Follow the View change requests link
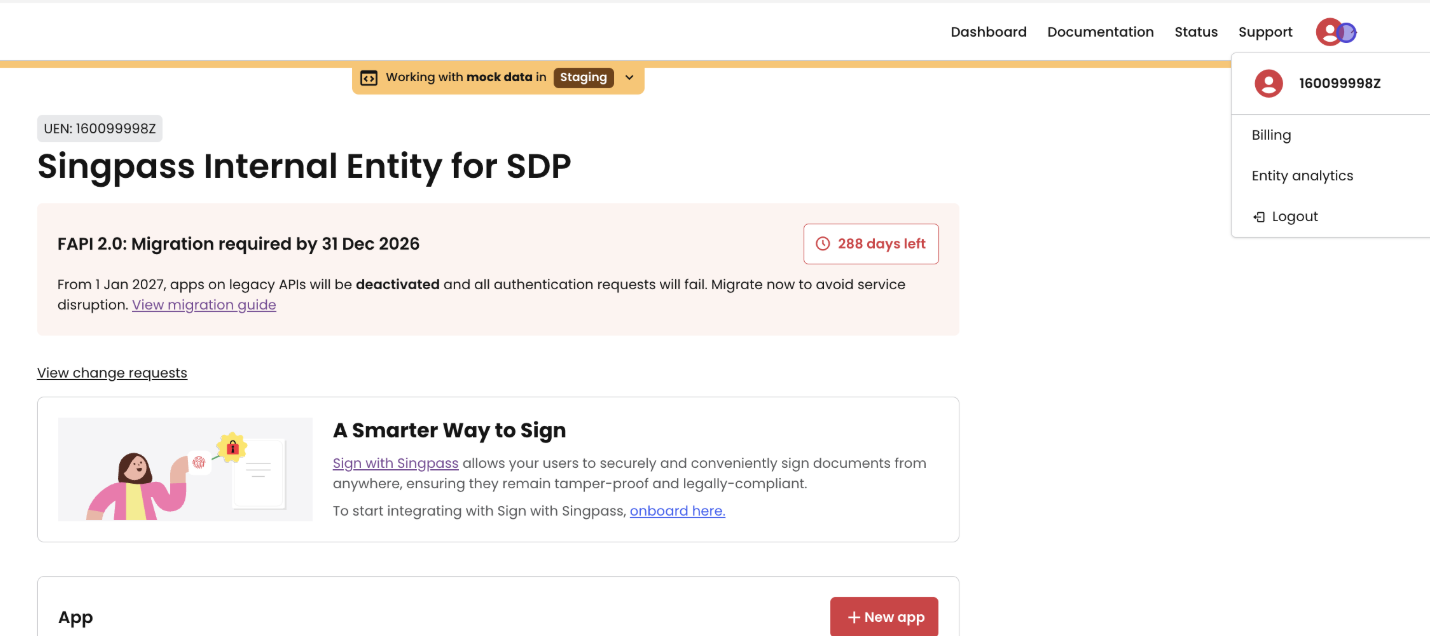 112,373
